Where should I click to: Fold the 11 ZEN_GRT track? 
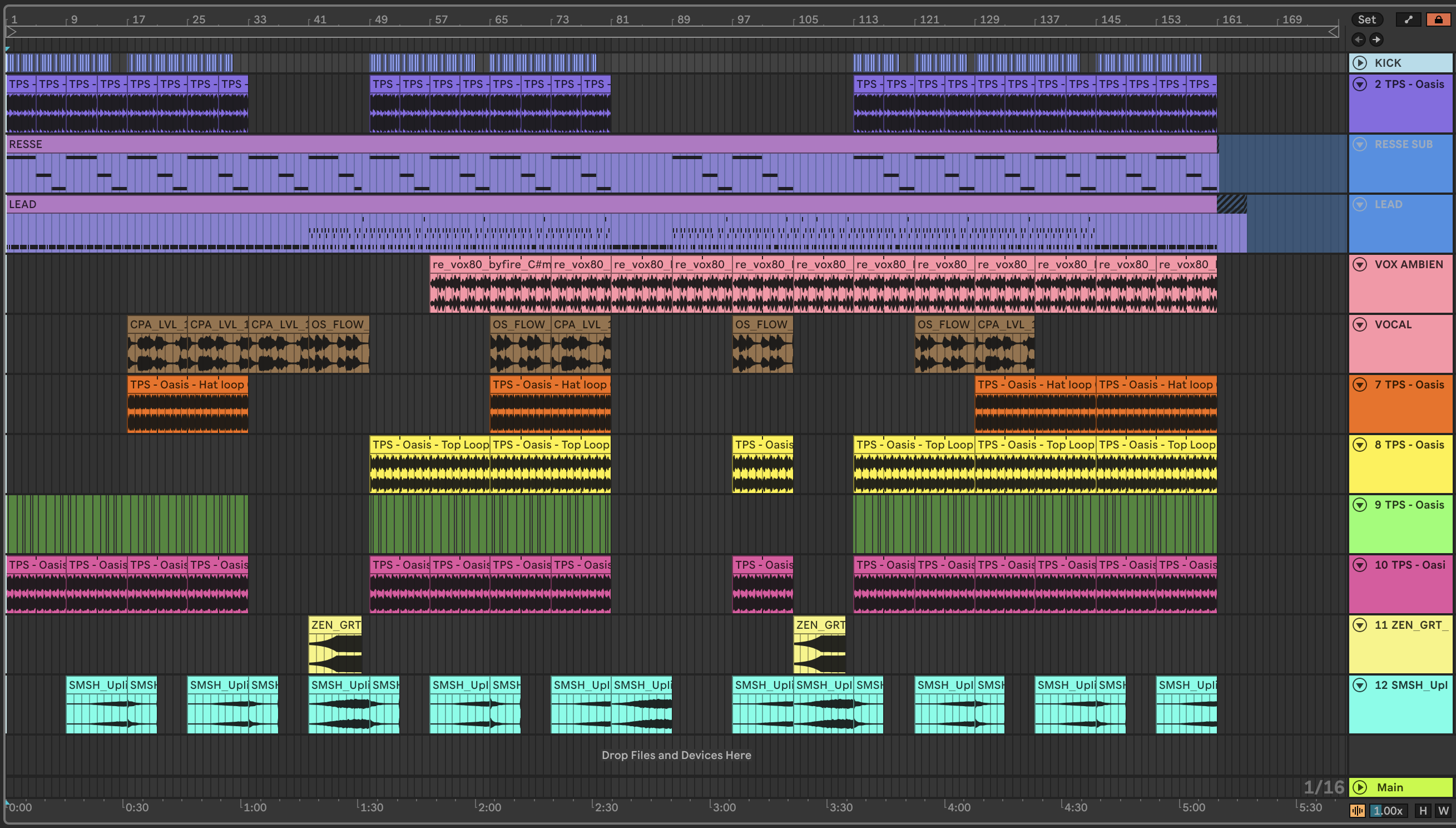pyautogui.click(x=1359, y=625)
